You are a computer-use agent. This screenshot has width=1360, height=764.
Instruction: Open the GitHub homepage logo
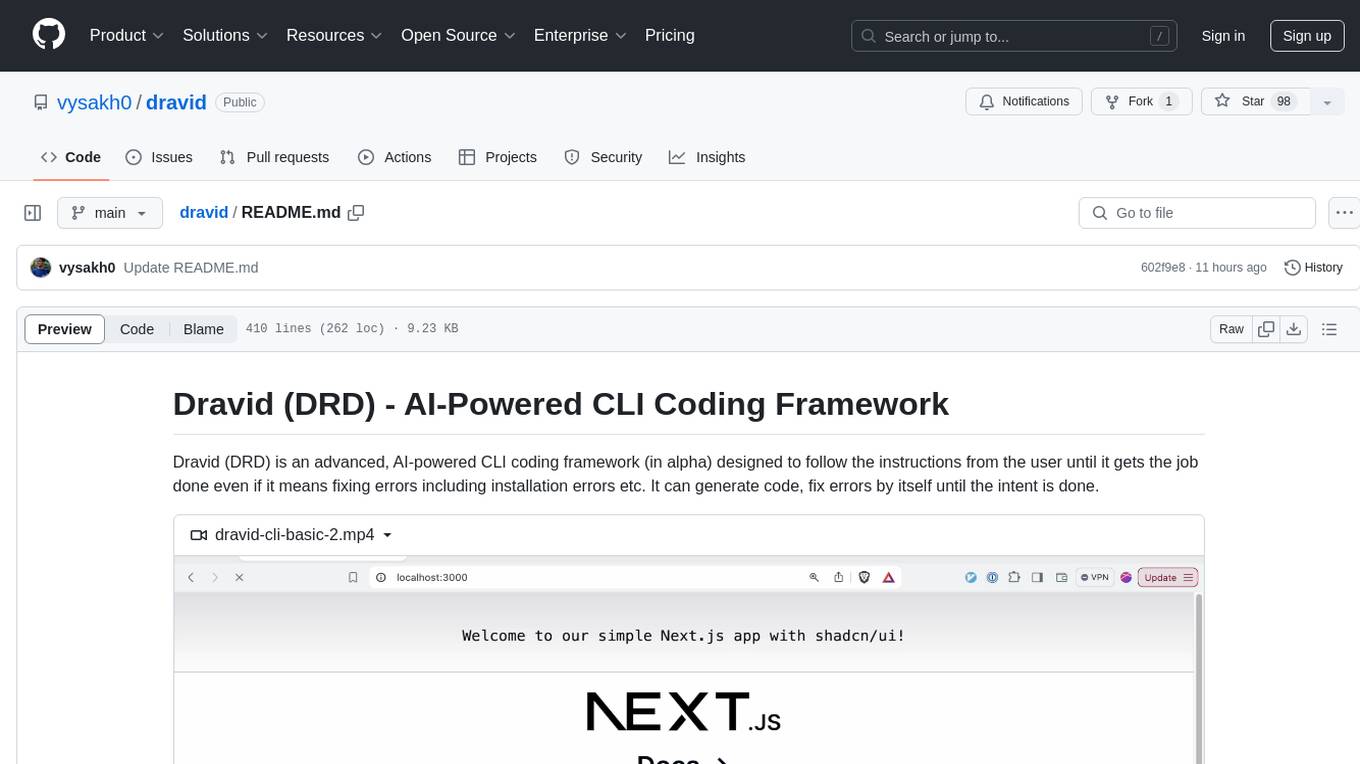coord(49,35)
